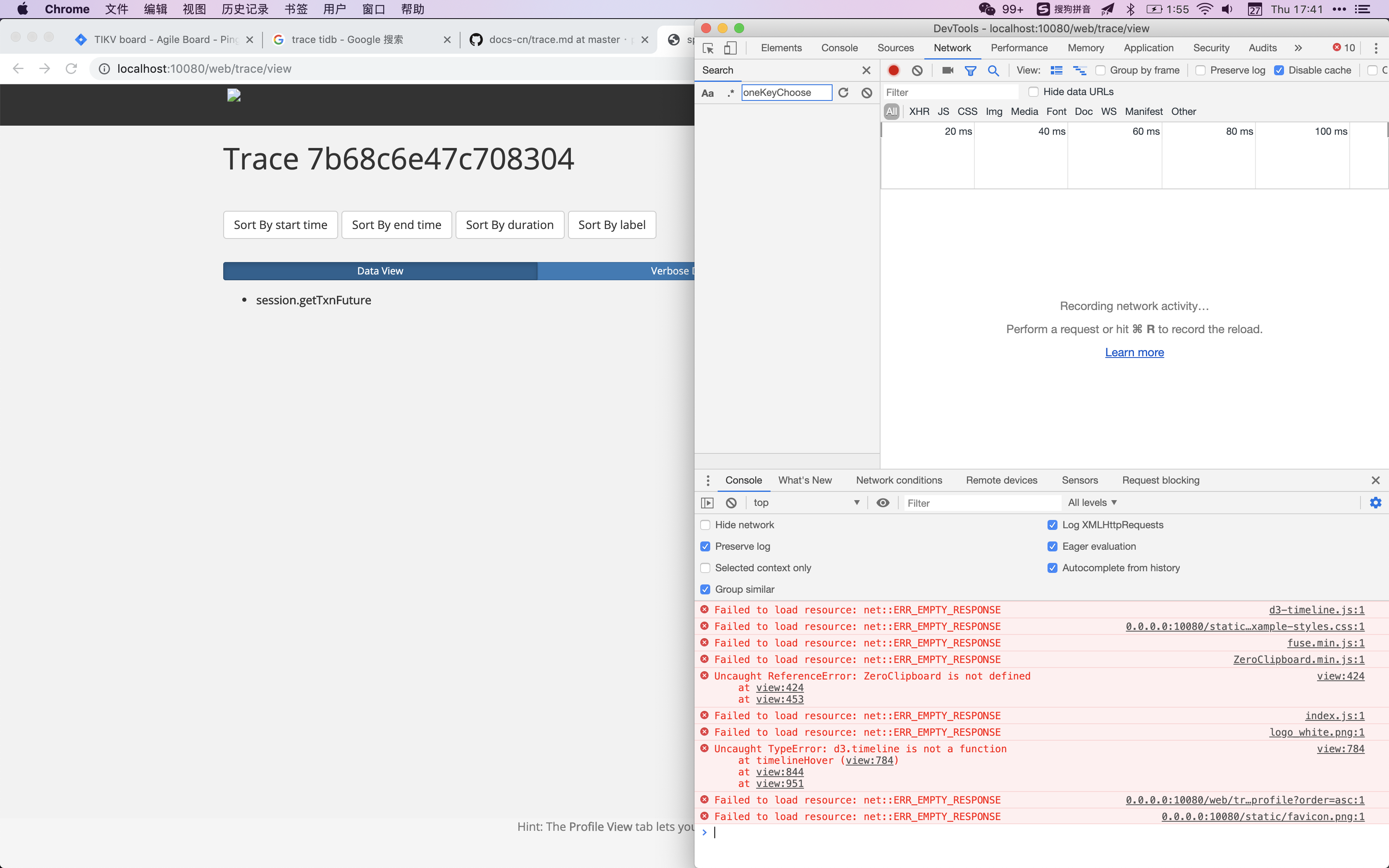The height and width of the screenshot is (868, 1389).
Task: Switch to the Sources panel tab
Action: (895, 48)
